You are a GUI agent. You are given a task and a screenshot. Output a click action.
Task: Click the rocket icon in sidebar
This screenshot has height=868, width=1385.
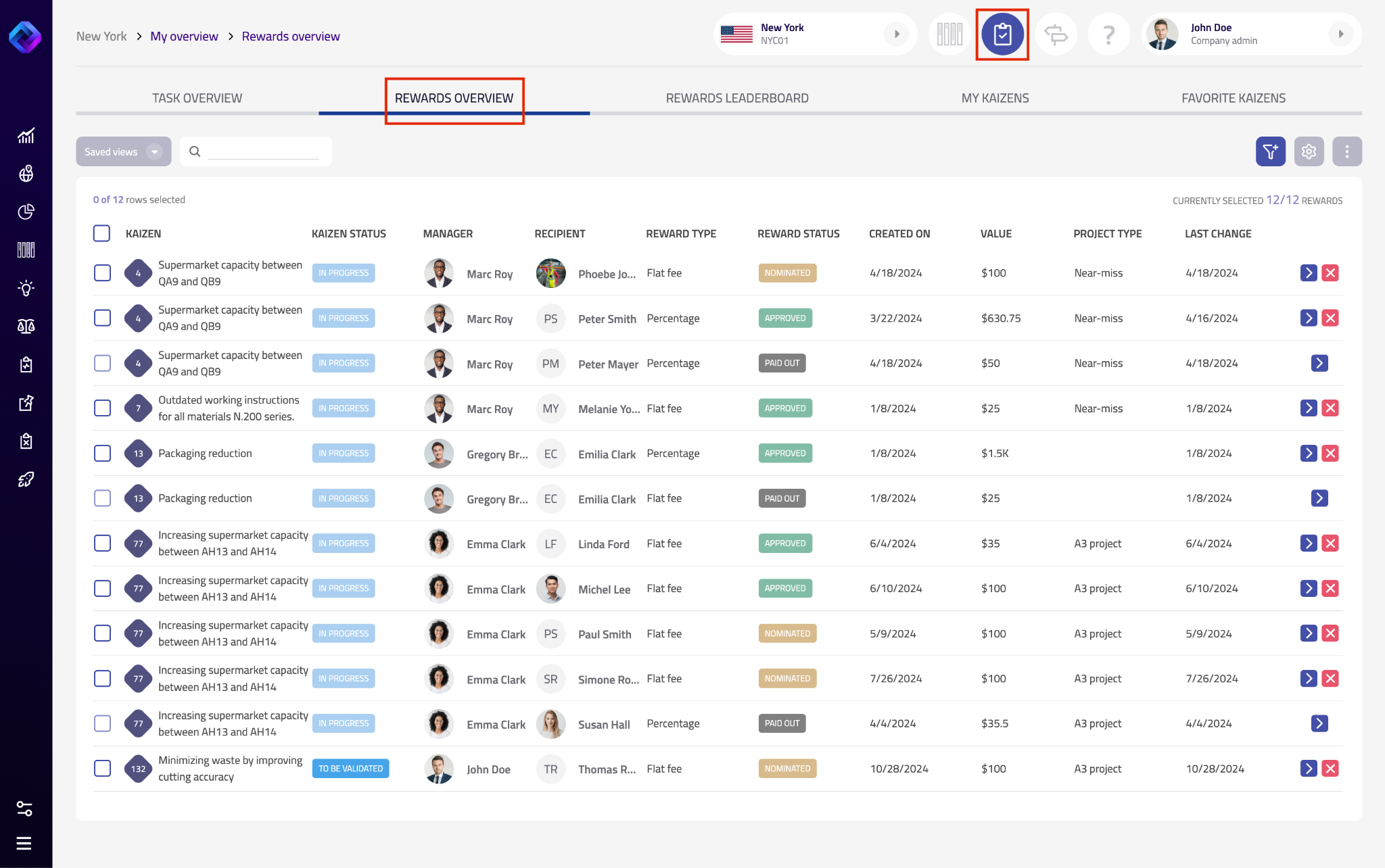click(x=26, y=479)
